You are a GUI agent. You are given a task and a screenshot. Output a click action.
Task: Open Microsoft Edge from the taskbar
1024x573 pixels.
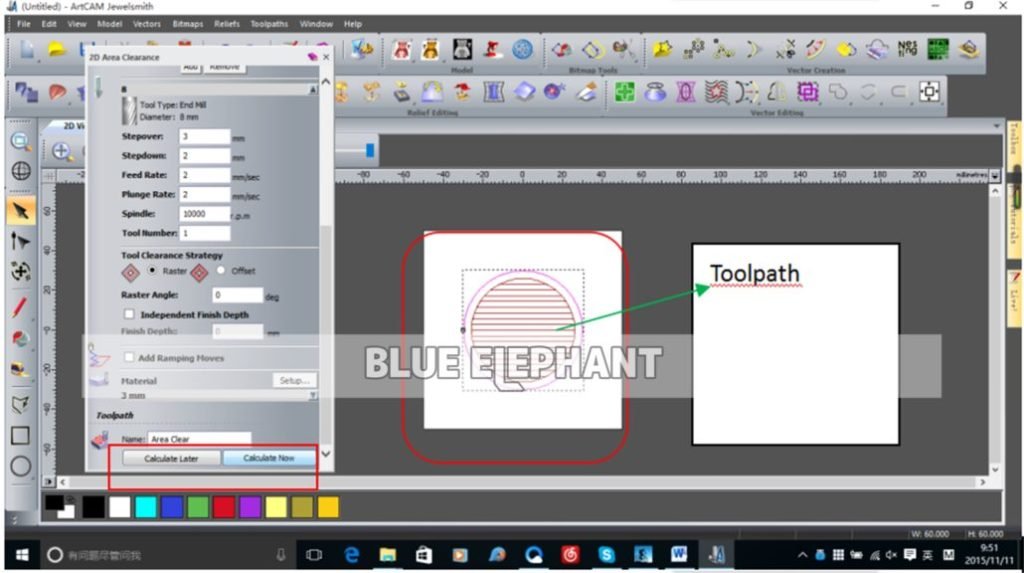351,555
